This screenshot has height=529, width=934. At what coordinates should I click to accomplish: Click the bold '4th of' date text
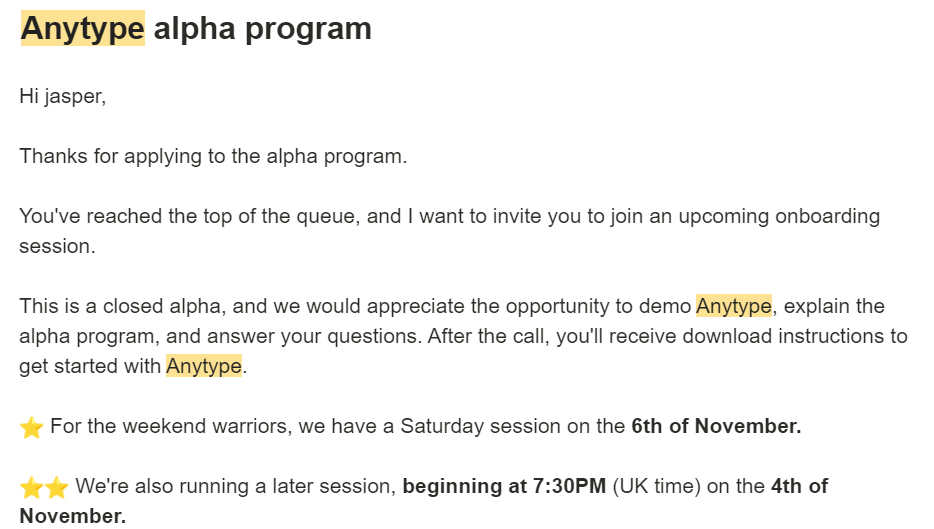pos(799,487)
